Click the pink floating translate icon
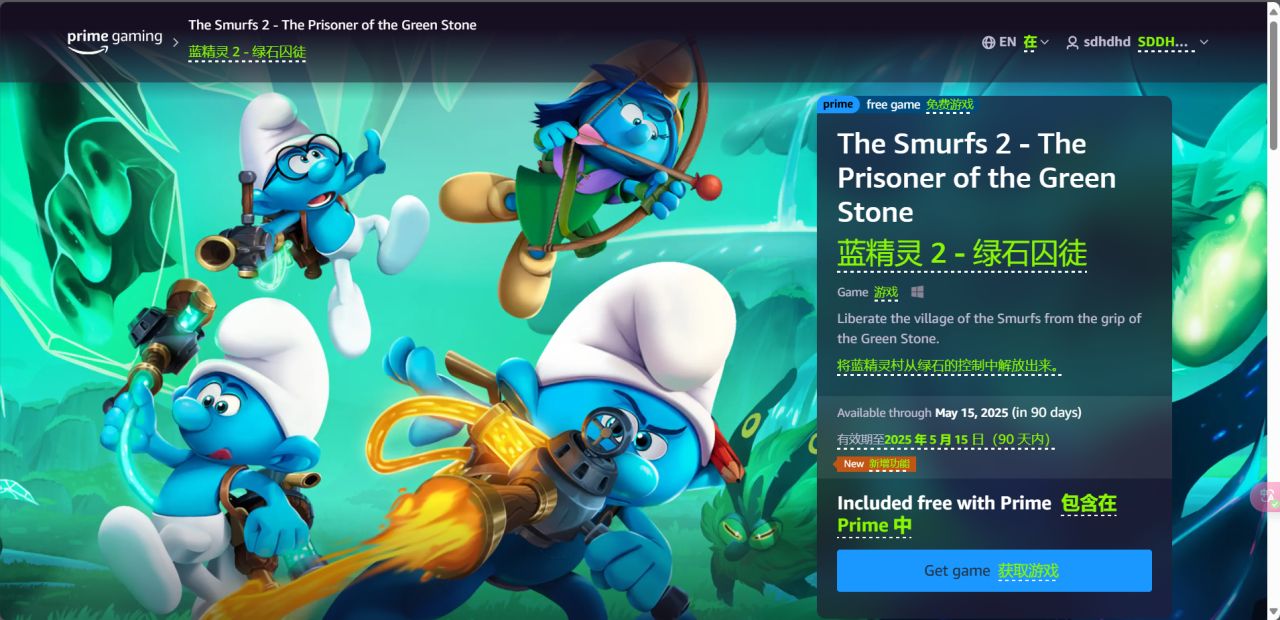1280x620 pixels. (x=1268, y=497)
